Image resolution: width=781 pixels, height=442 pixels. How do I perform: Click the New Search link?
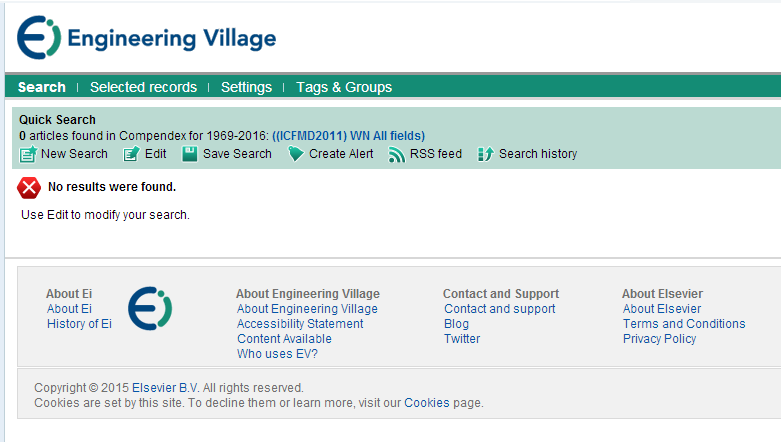[74, 154]
